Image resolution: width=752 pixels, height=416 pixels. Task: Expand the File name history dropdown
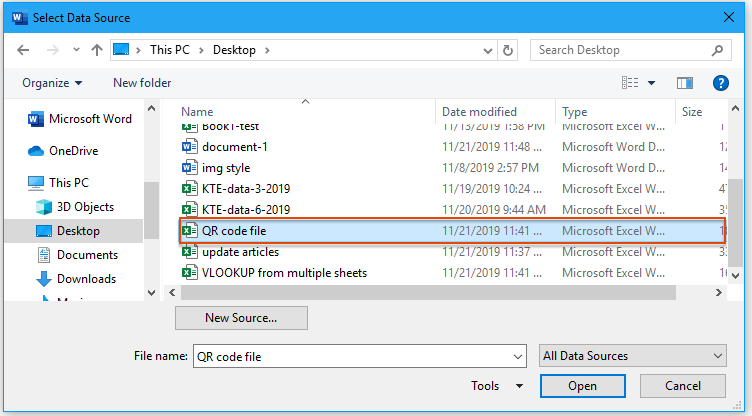[517, 356]
